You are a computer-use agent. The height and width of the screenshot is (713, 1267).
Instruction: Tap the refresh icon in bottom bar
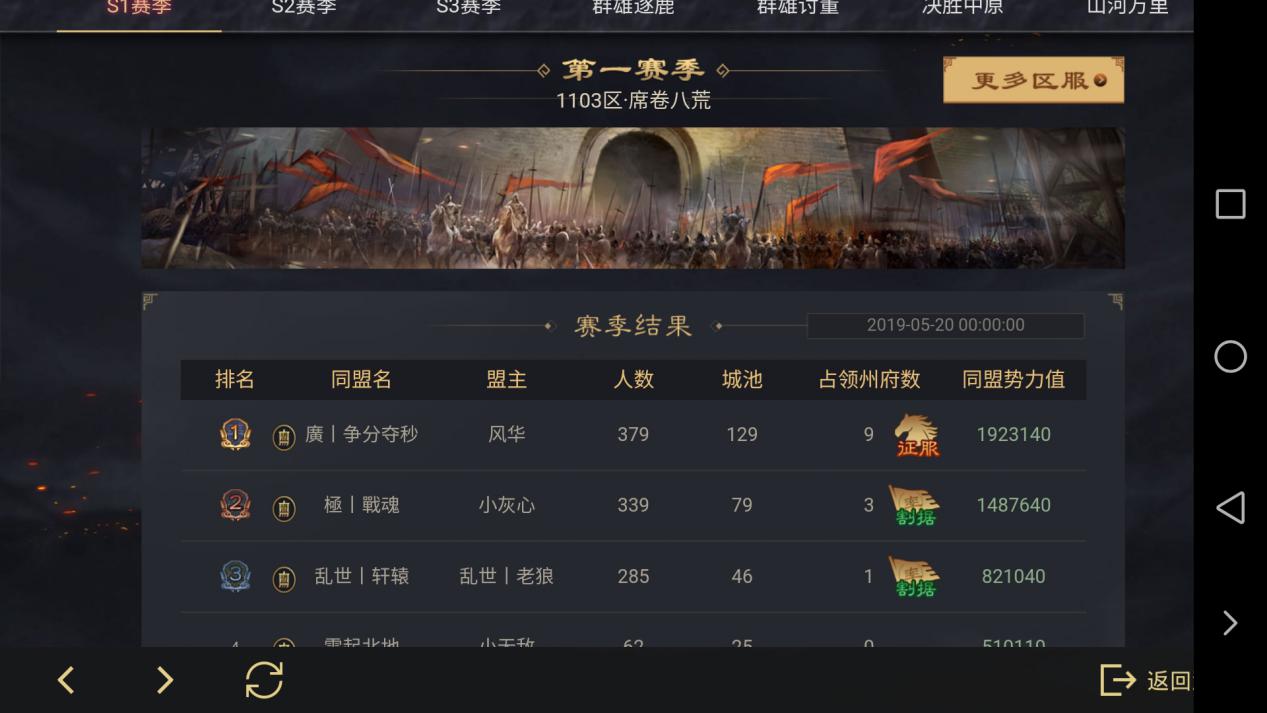click(x=264, y=680)
